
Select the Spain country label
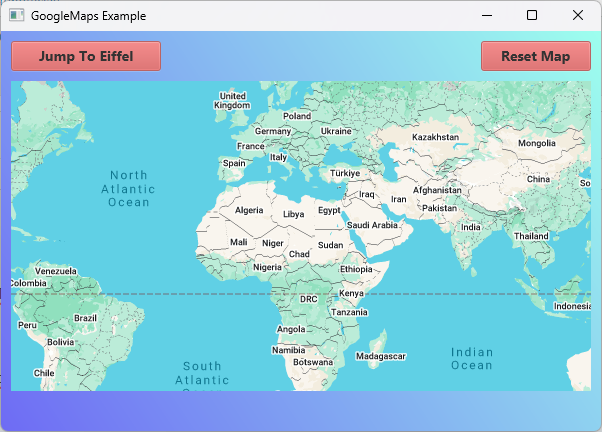pyautogui.click(x=234, y=163)
